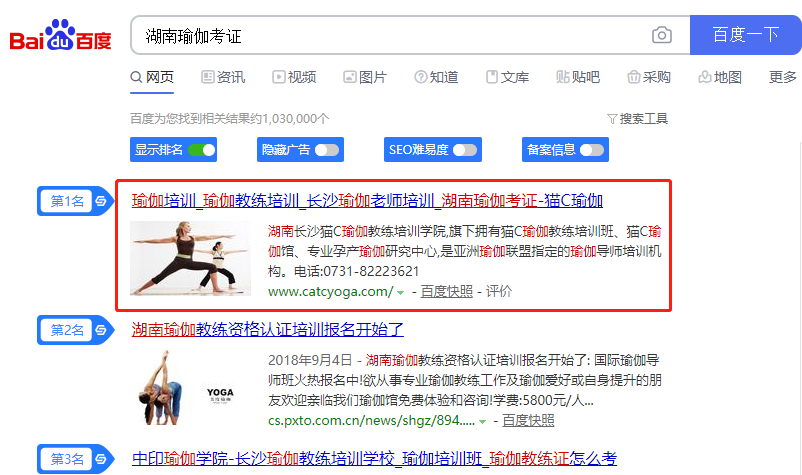Viewport: 802px width, 475px height.
Task: Click the date 2018年9月4日 text
Action: [310, 360]
